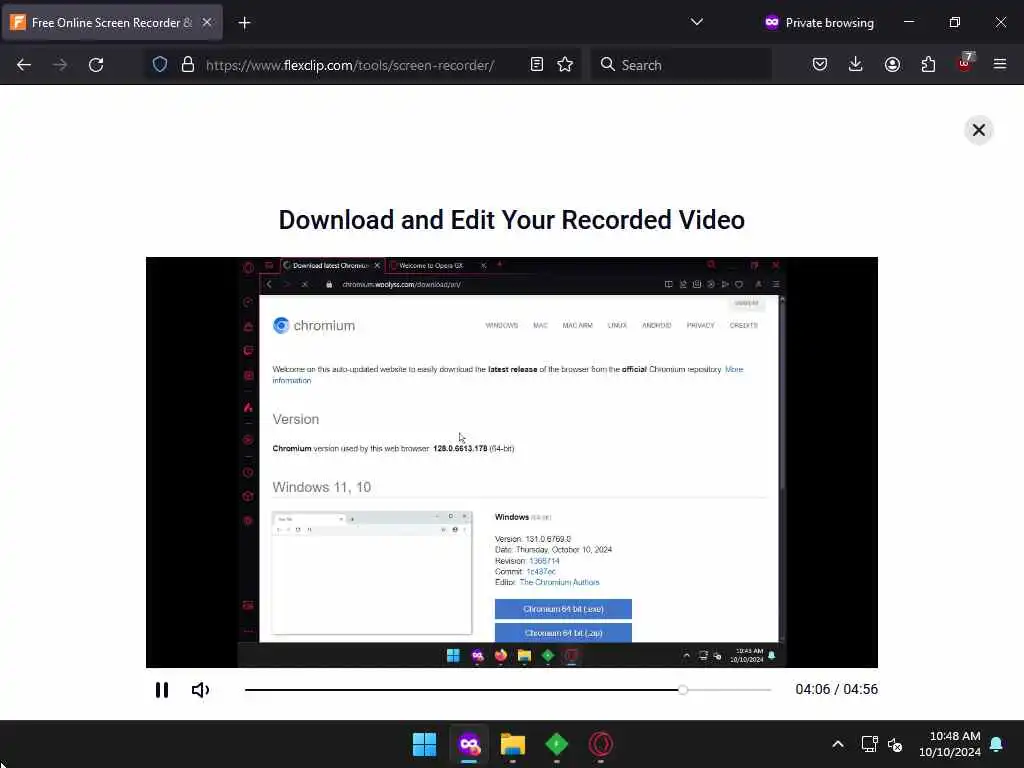The image size is (1024, 768).
Task: Open the tracking protection shield icon
Action: (160, 65)
